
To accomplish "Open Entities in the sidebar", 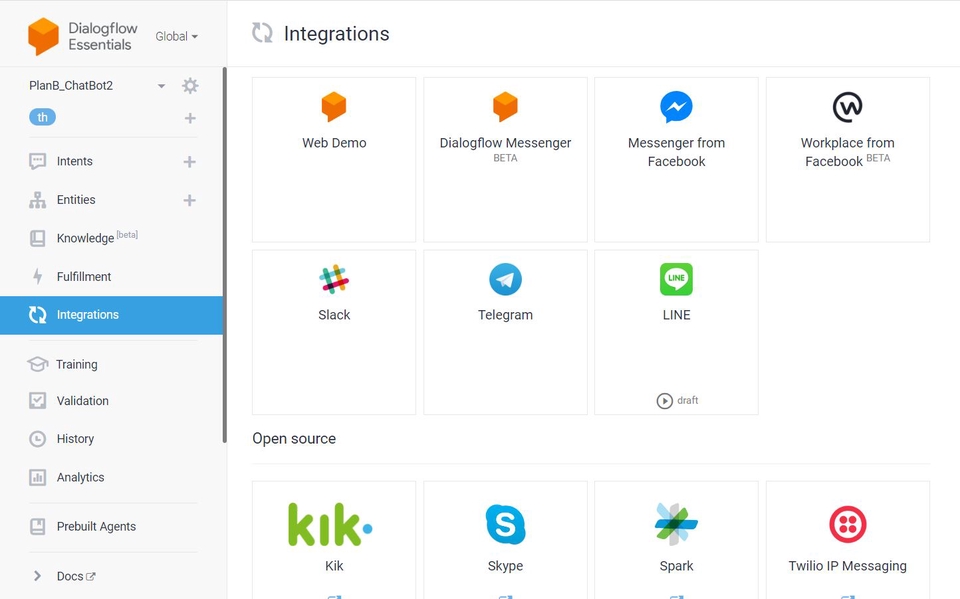I will click(76, 200).
